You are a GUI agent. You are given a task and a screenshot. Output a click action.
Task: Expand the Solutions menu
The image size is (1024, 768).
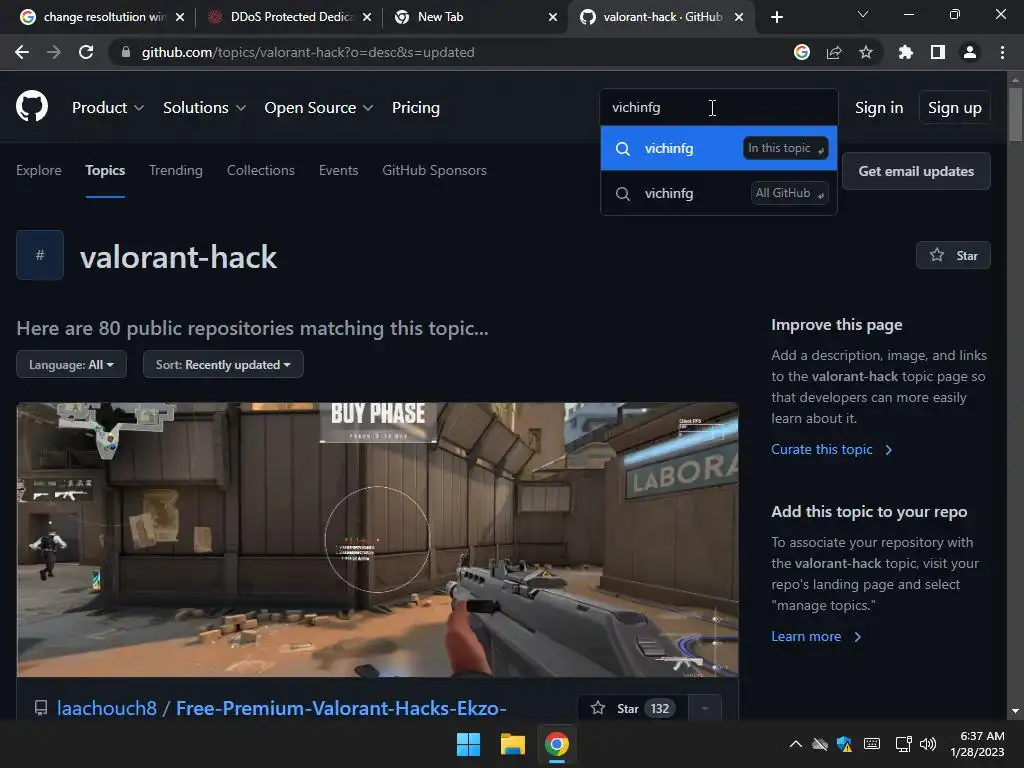pos(204,108)
